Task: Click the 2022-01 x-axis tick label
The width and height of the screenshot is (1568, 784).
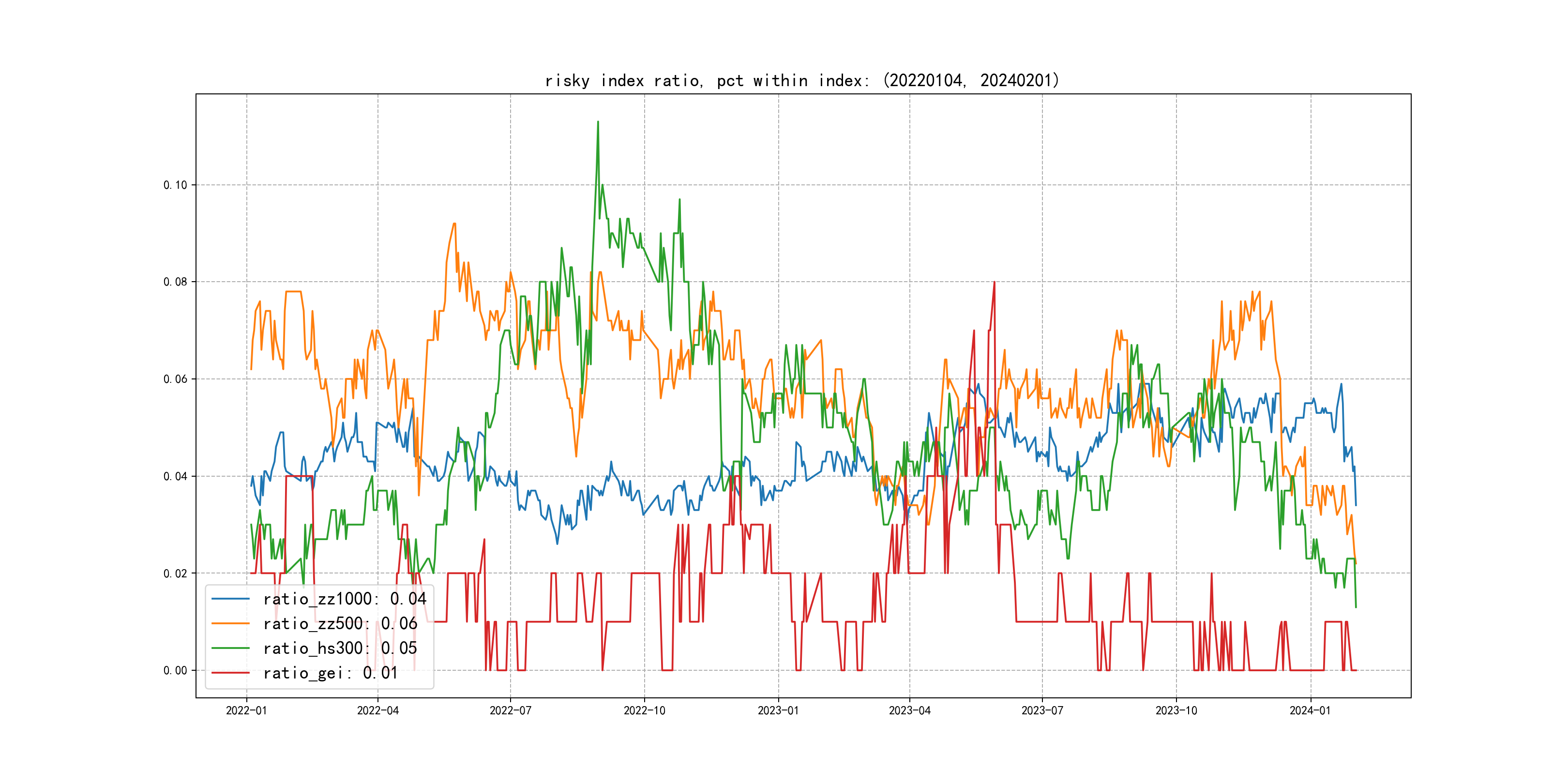Action: coord(246,710)
